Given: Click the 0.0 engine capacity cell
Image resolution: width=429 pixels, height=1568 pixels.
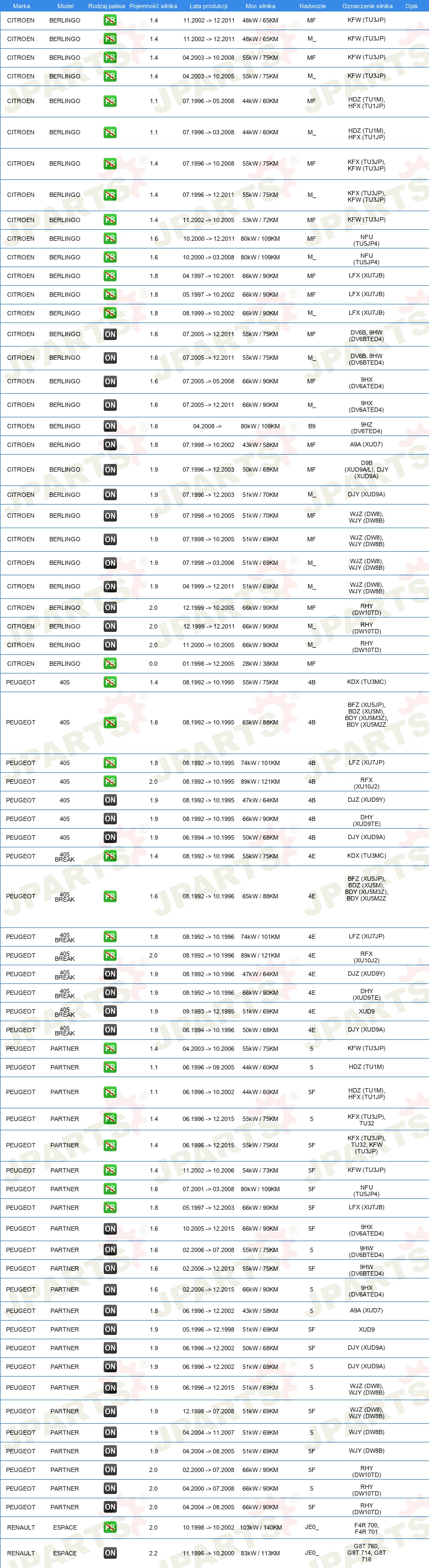Looking at the screenshot, I should coord(154,664).
